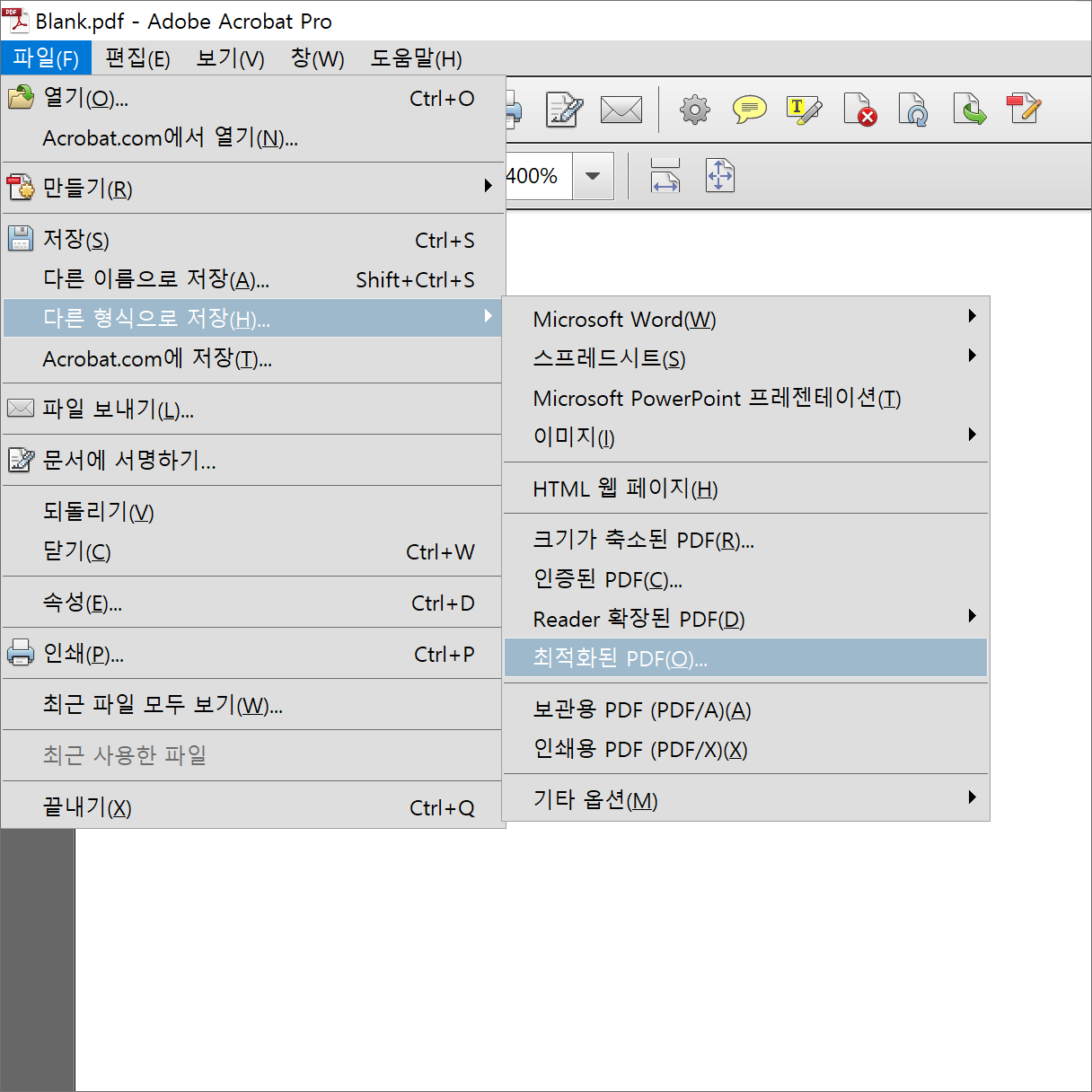1092x1092 pixels.
Task: Expand the 스프레드시트(S) submenu arrow
Action: (972, 356)
